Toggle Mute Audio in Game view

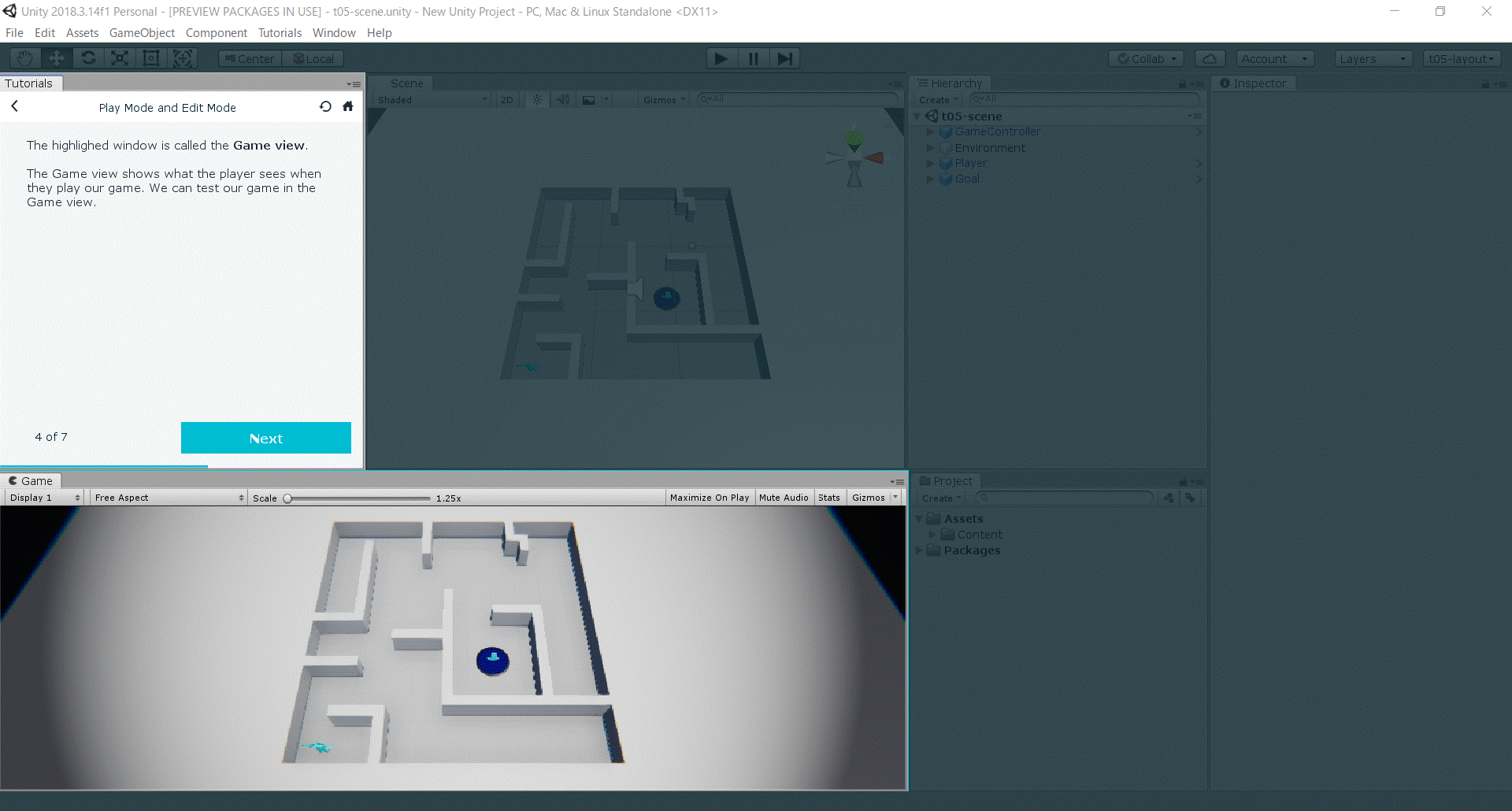[784, 498]
